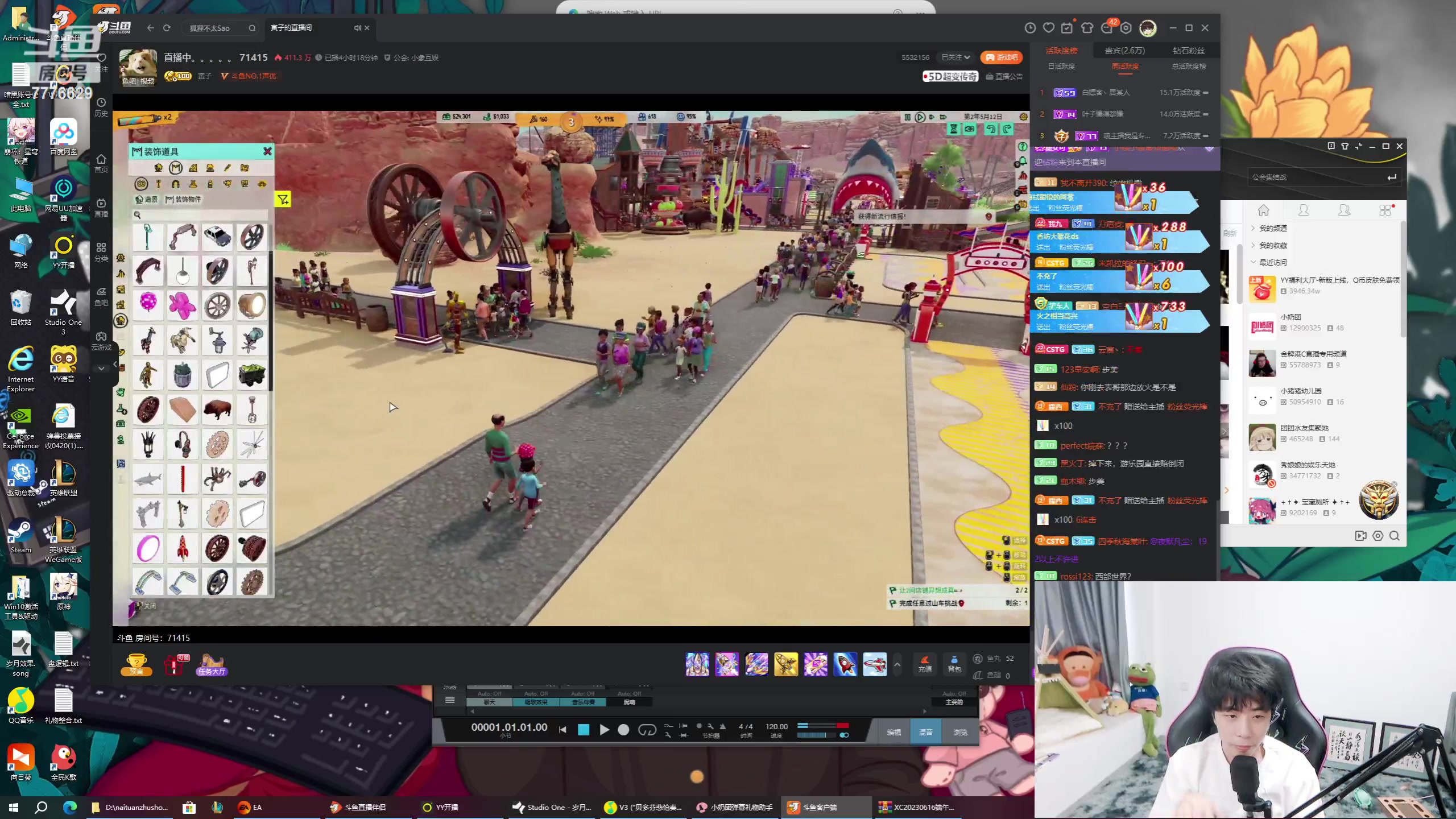This screenshot has height=819, width=1456.
Task: Click the 充值 recharge icon
Action: click(x=925, y=663)
